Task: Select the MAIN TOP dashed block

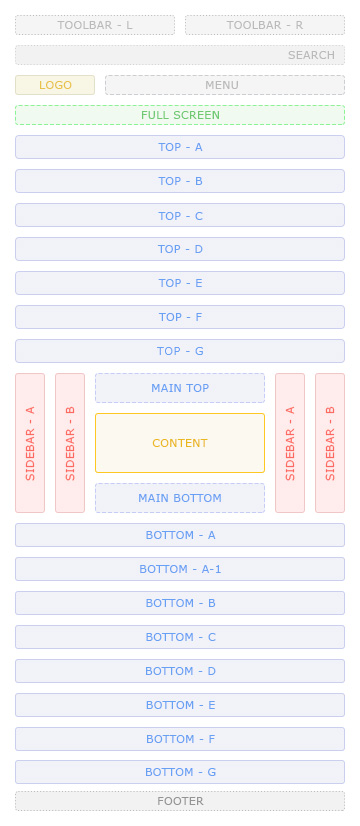Action: [180, 388]
